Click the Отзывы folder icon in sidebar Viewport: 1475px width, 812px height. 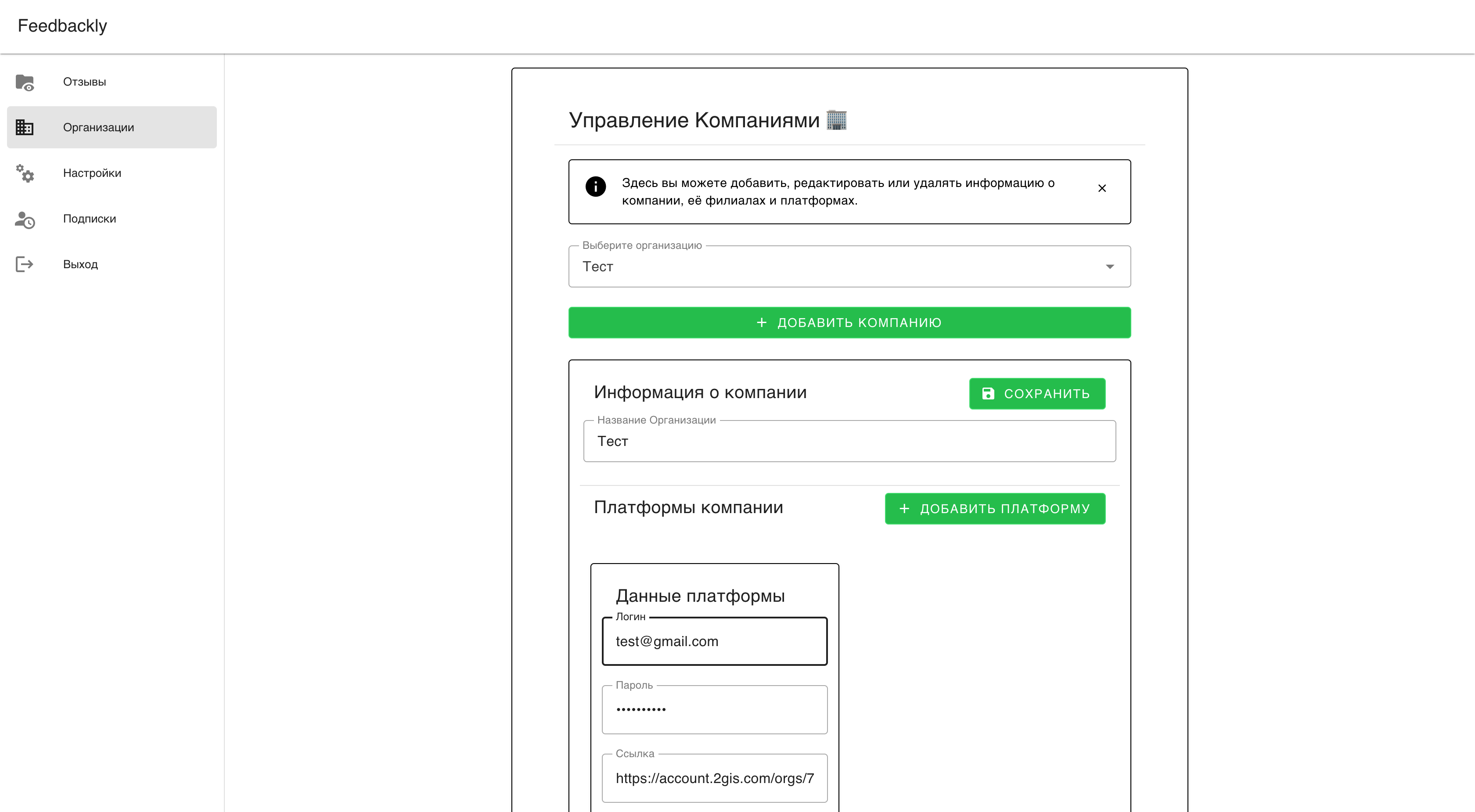[x=25, y=82]
